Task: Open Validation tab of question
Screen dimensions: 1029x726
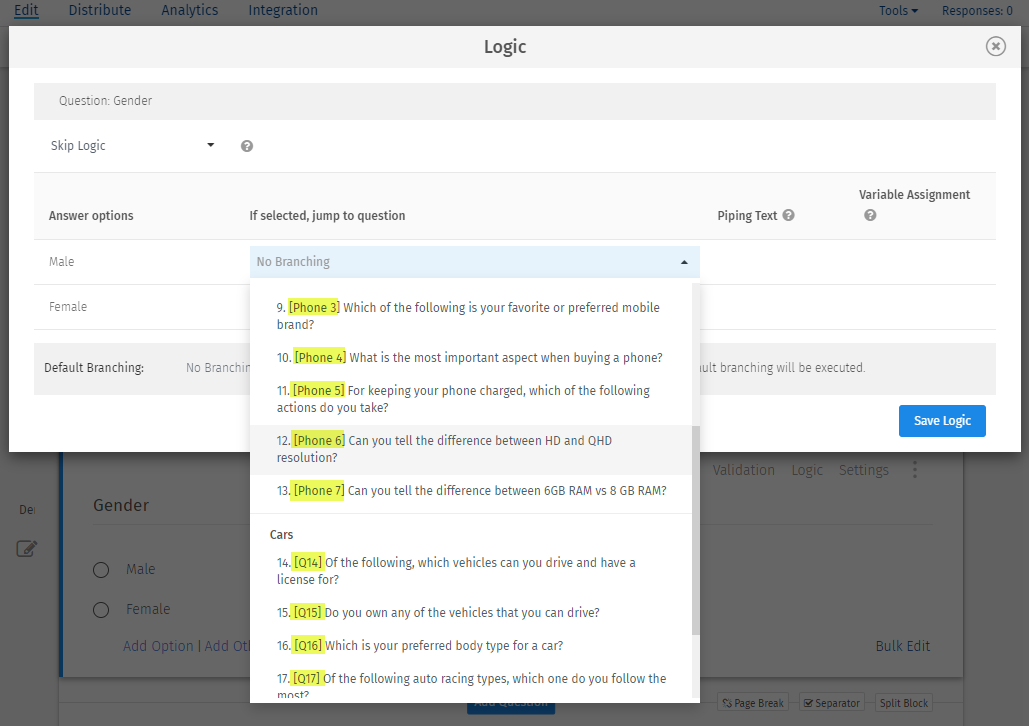Action: (744, 470)
